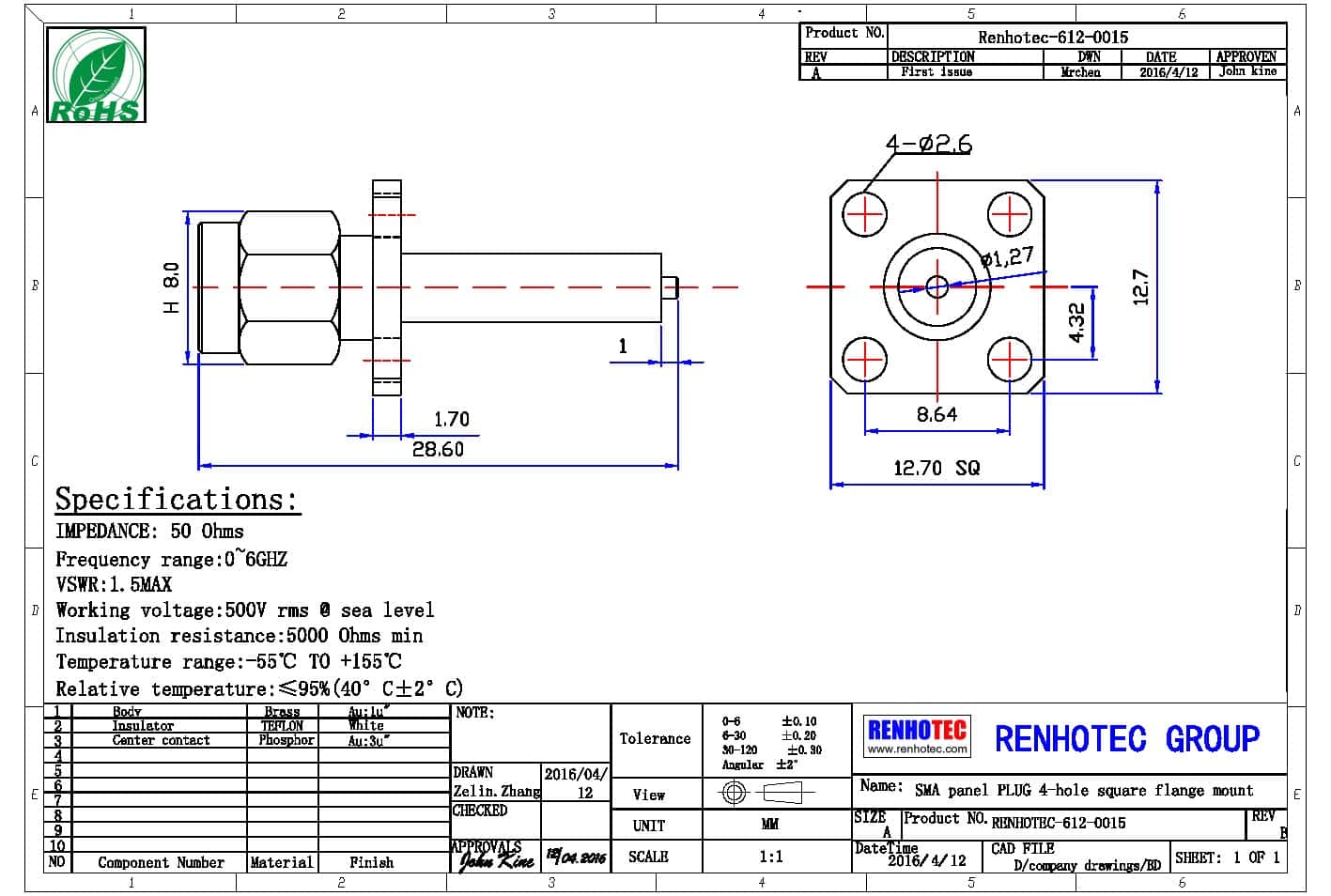Click the center contact pin circle in the flange view

pyautogui.click(x=936, y=286)
